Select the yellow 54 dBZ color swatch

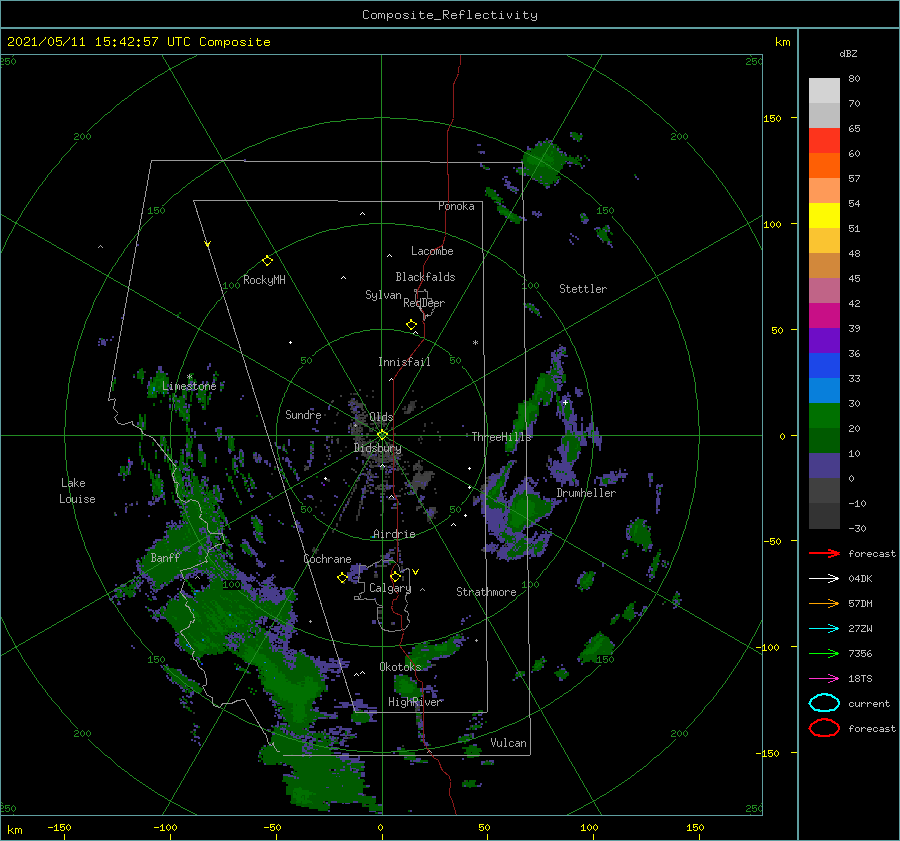(x=824, y=215)
